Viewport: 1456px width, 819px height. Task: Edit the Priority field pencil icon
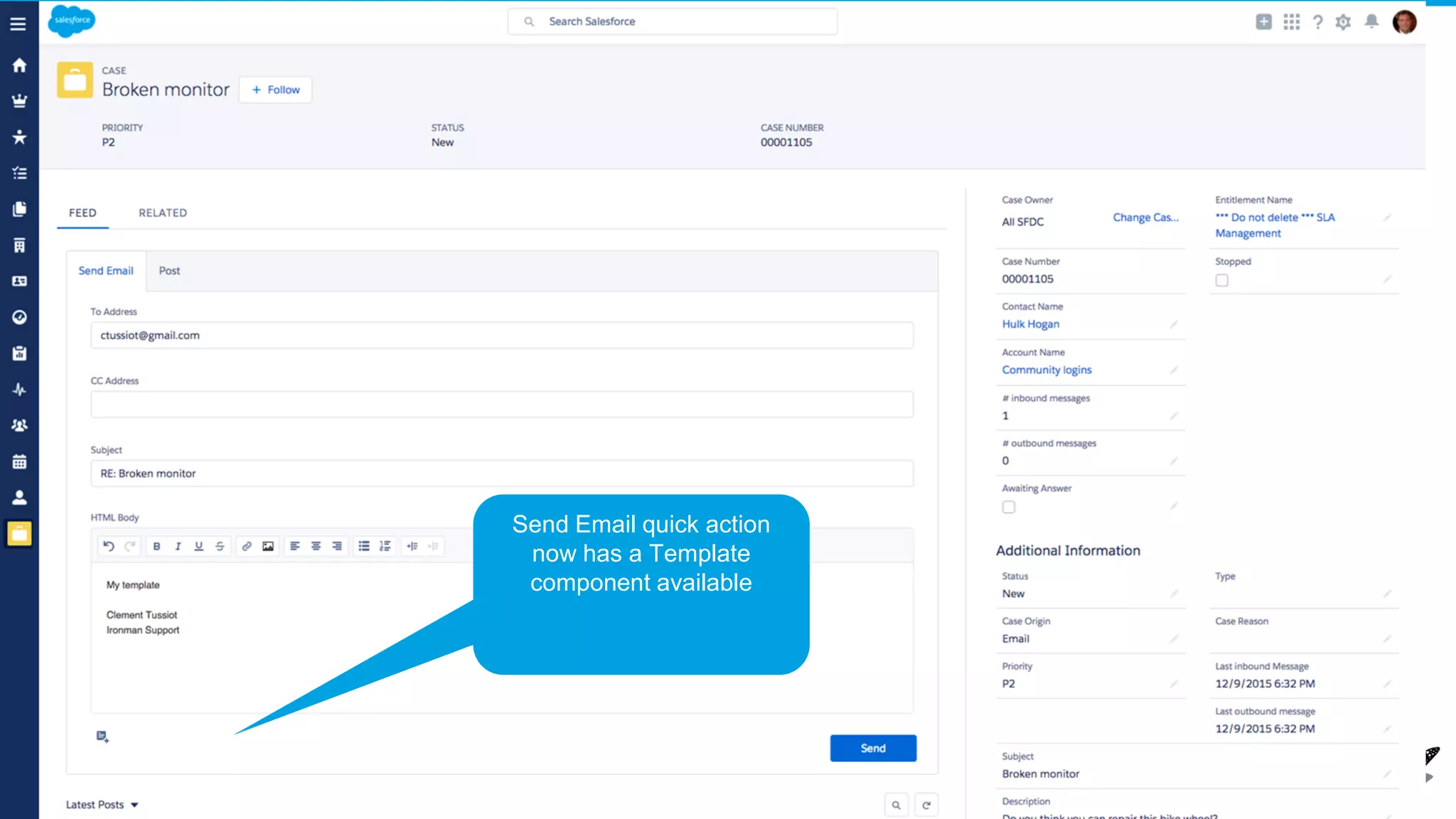pyautogui.click(x=1174, y=684)
